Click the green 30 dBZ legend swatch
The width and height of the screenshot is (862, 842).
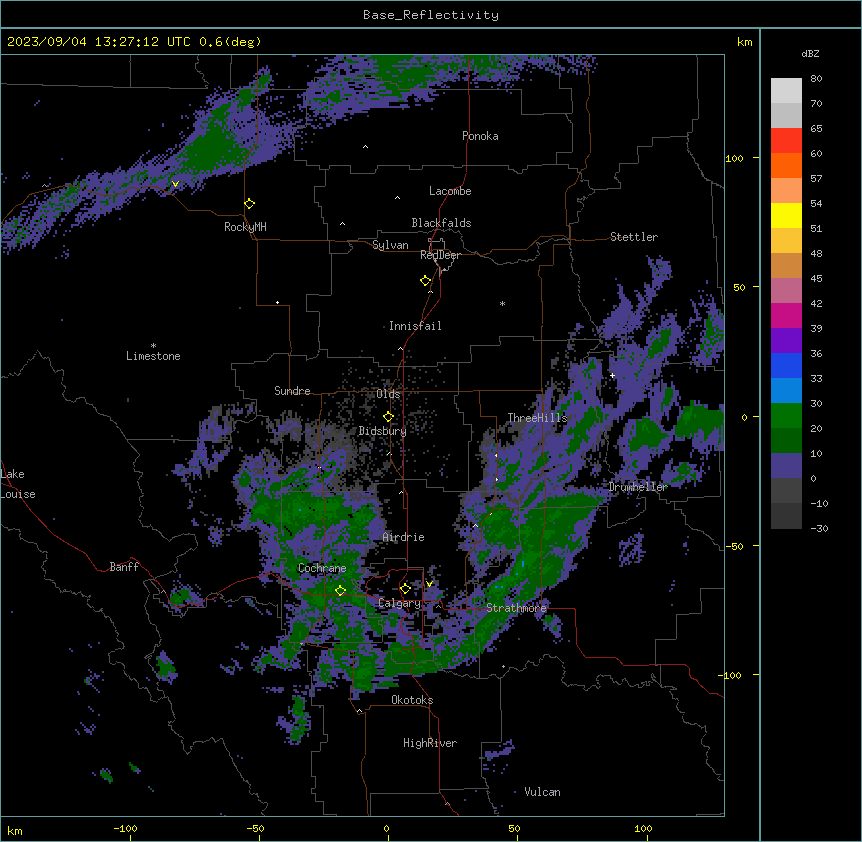[x=786, y=416]
